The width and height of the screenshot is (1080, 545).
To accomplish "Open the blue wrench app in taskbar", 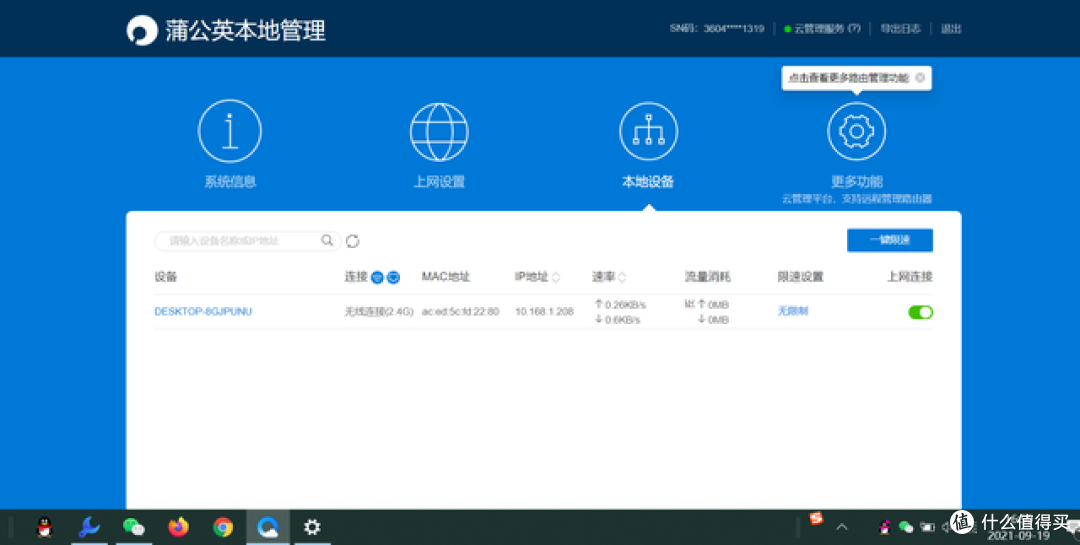I will (x=89, y=527).
